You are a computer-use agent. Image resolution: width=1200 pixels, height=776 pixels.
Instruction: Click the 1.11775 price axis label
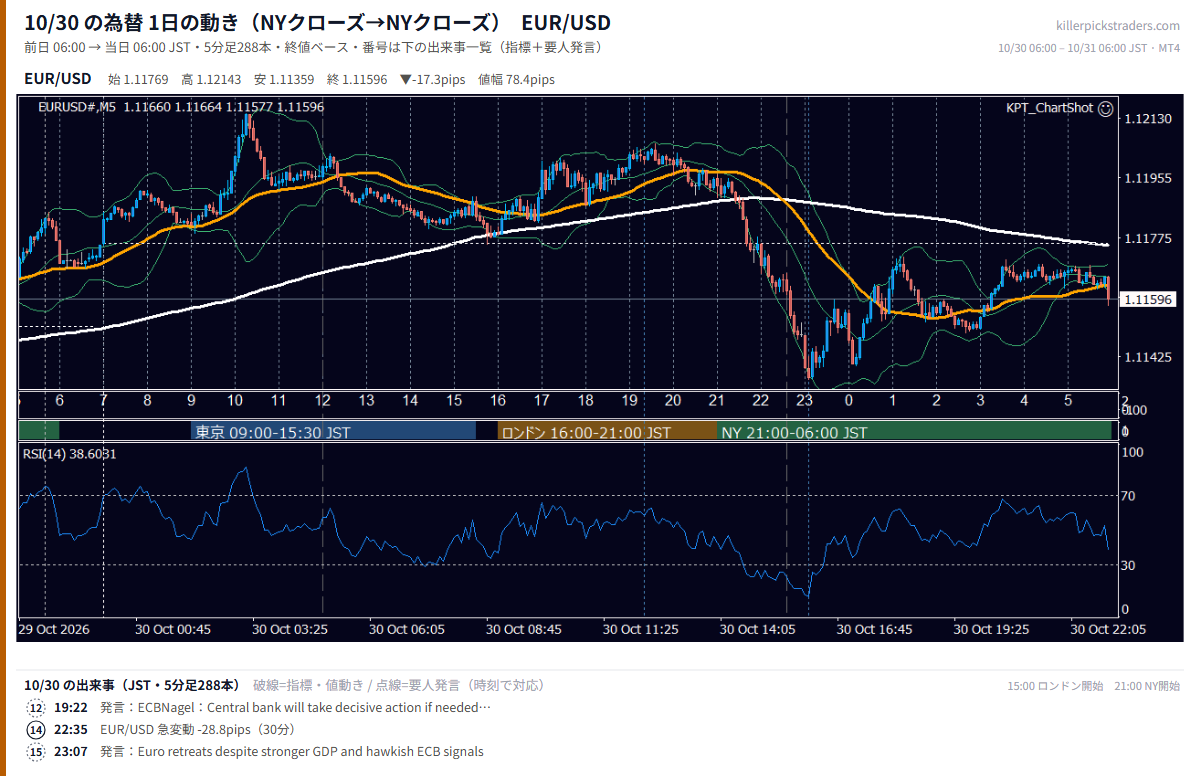tap(1148, 238)
